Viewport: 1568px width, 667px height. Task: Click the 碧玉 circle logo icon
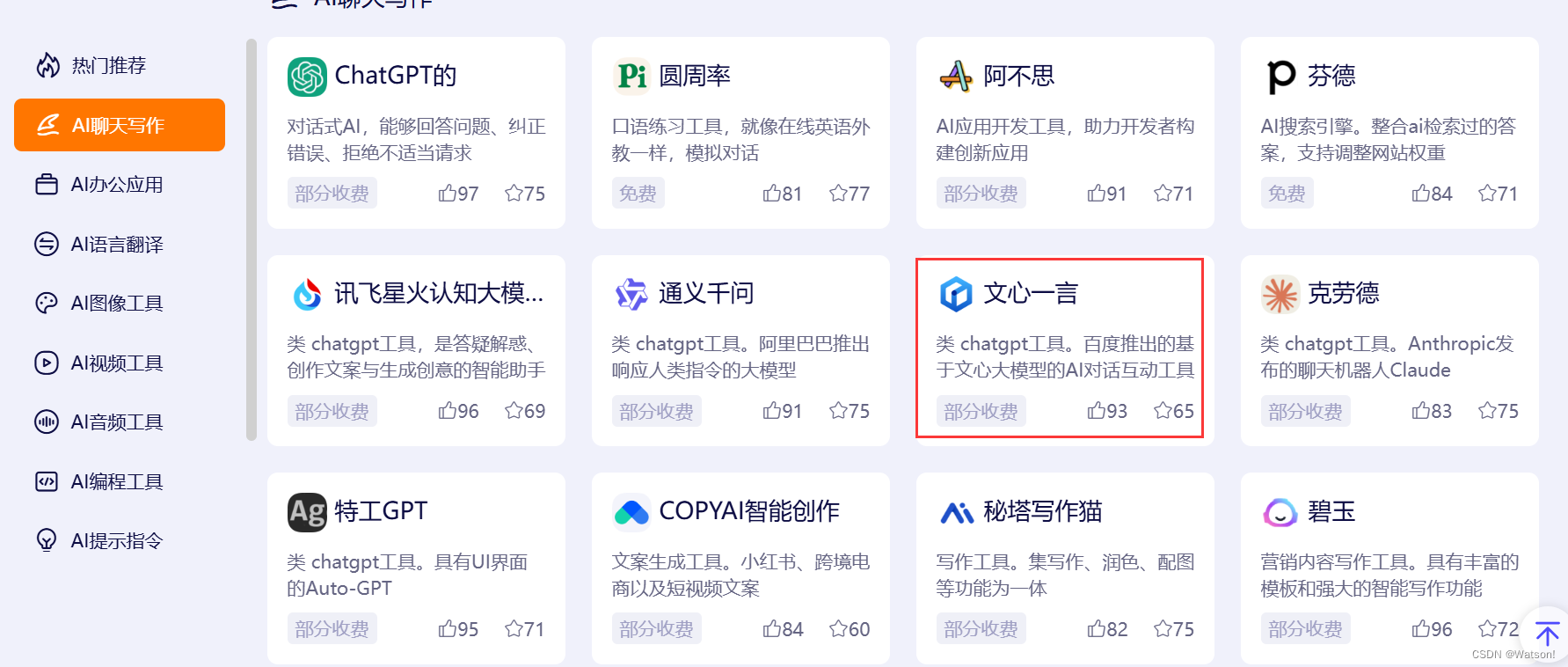tap(1280, 512)
